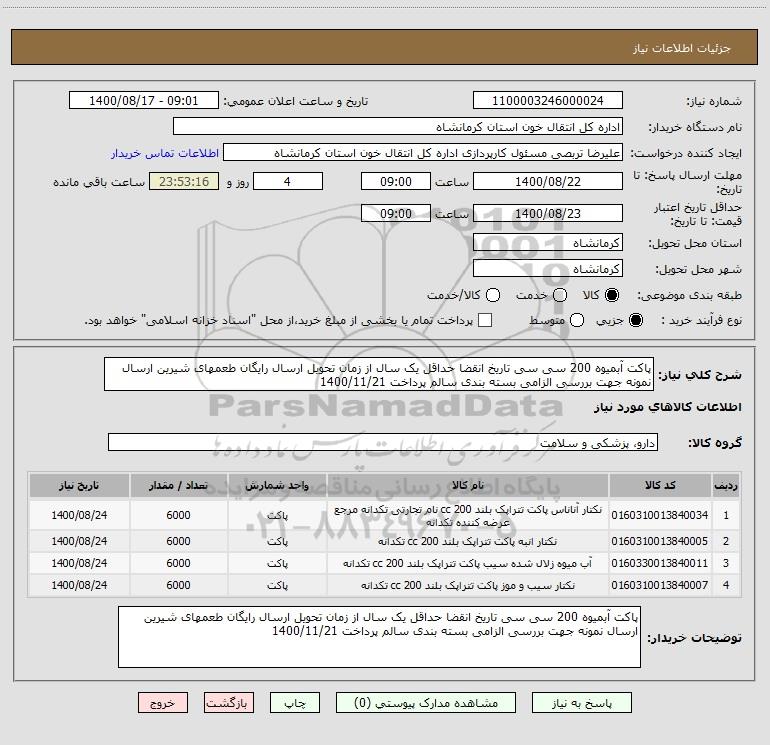770x745 pixels.
Task: Click the remaining days field showing 4
Action: pos(288,181)
